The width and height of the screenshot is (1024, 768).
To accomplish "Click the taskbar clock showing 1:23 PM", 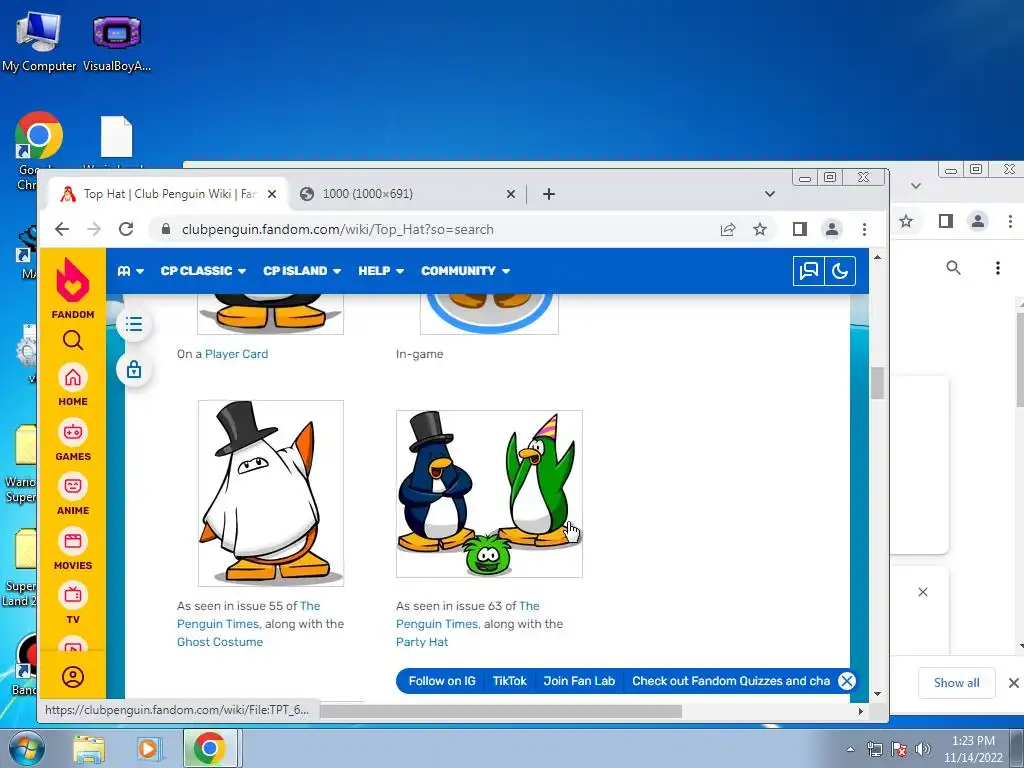I will 973,749.
